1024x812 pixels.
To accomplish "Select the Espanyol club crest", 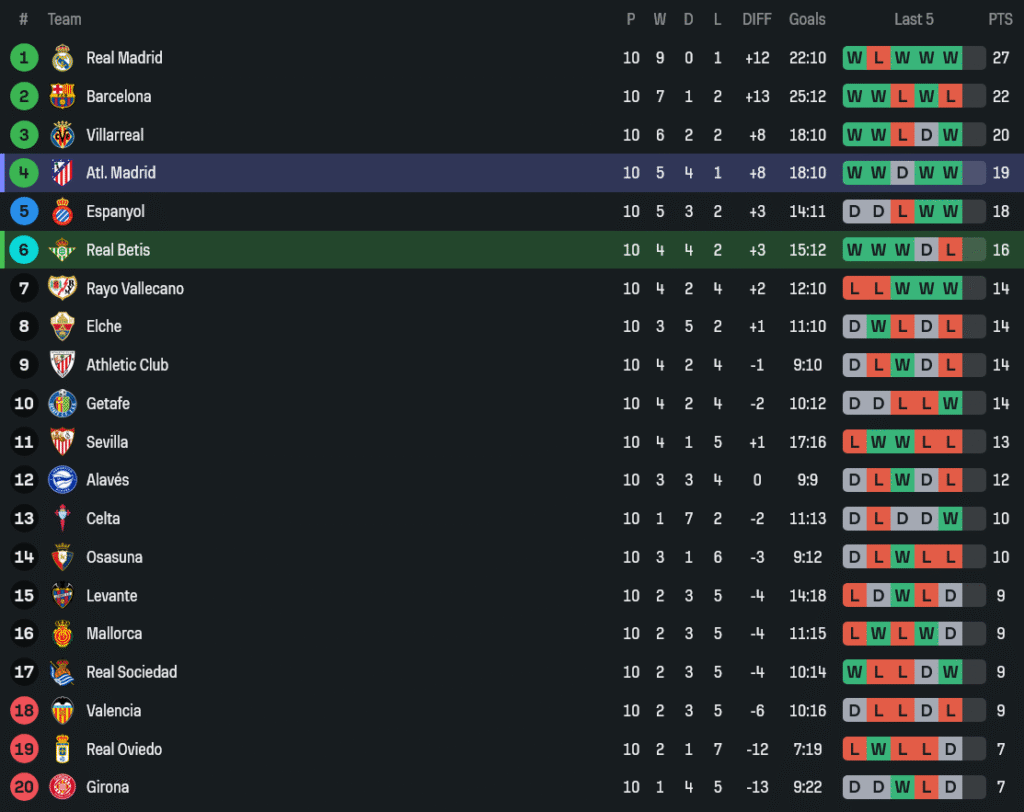I will (62, 212).
